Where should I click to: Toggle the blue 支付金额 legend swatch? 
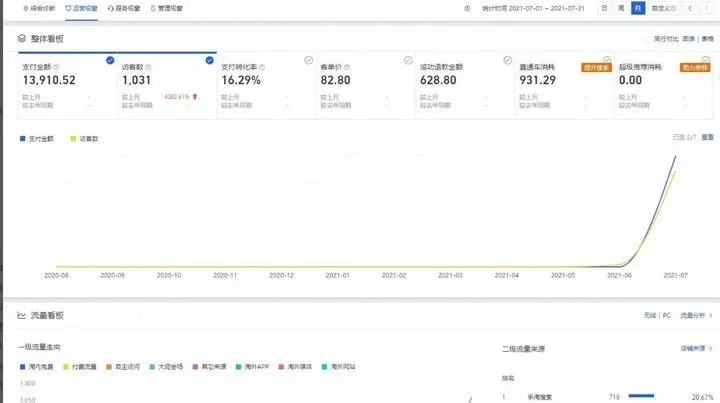(x=22, y=139)
